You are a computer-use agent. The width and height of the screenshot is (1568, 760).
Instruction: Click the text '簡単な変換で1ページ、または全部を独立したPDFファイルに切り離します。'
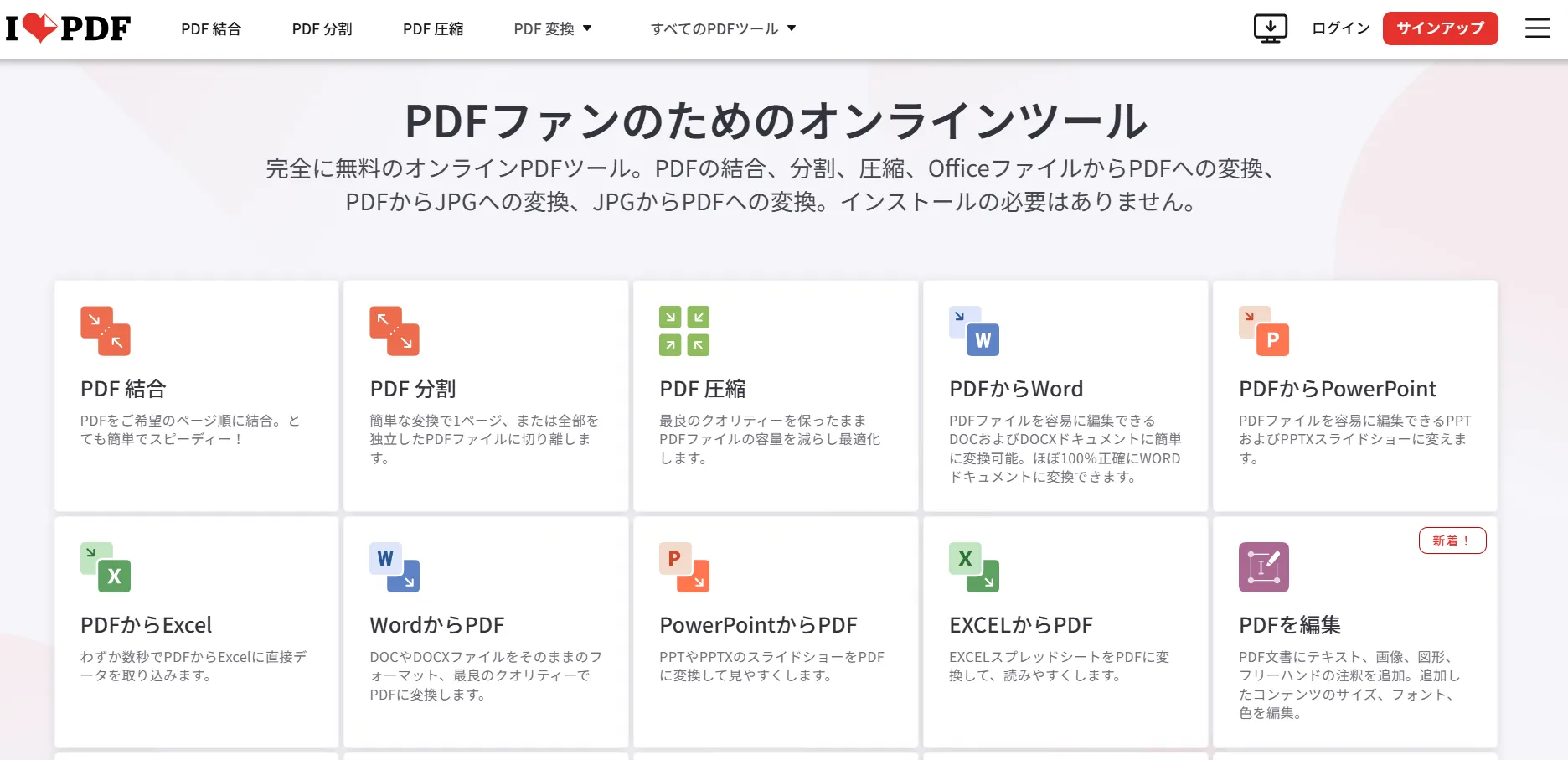click(x=484, y=439)
